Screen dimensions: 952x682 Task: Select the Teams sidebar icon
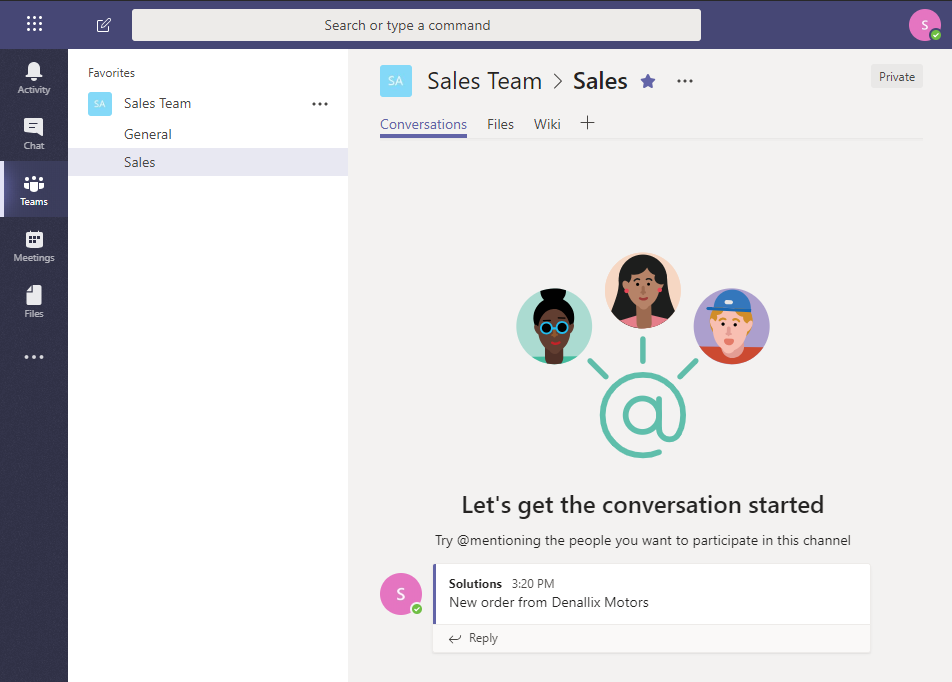point(34,190)
